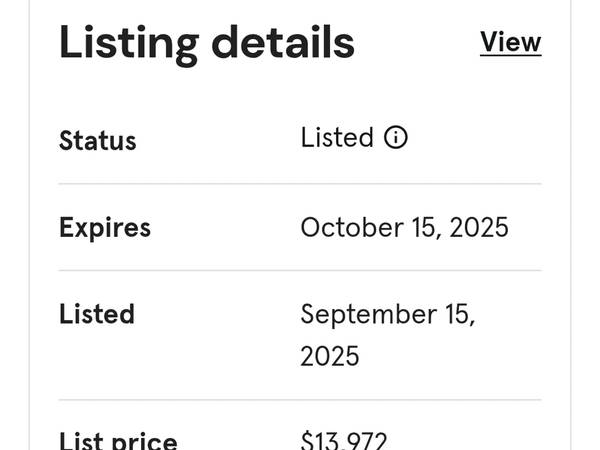
Task: Select the Listing details heading
Action: click(207, 43)
